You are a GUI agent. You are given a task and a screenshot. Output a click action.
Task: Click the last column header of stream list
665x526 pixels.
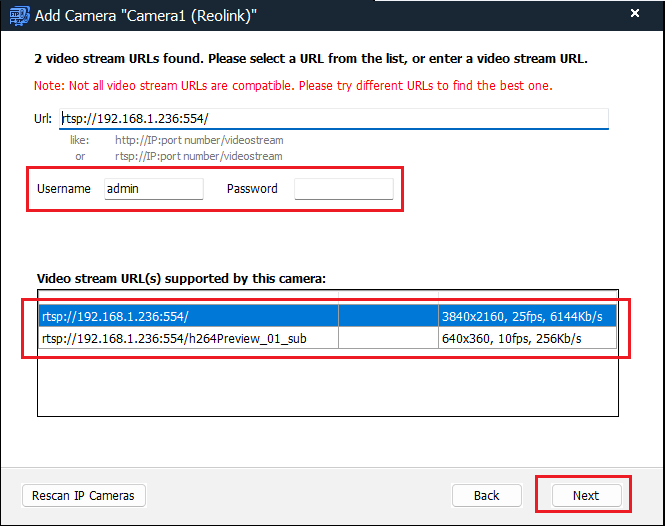527,298
